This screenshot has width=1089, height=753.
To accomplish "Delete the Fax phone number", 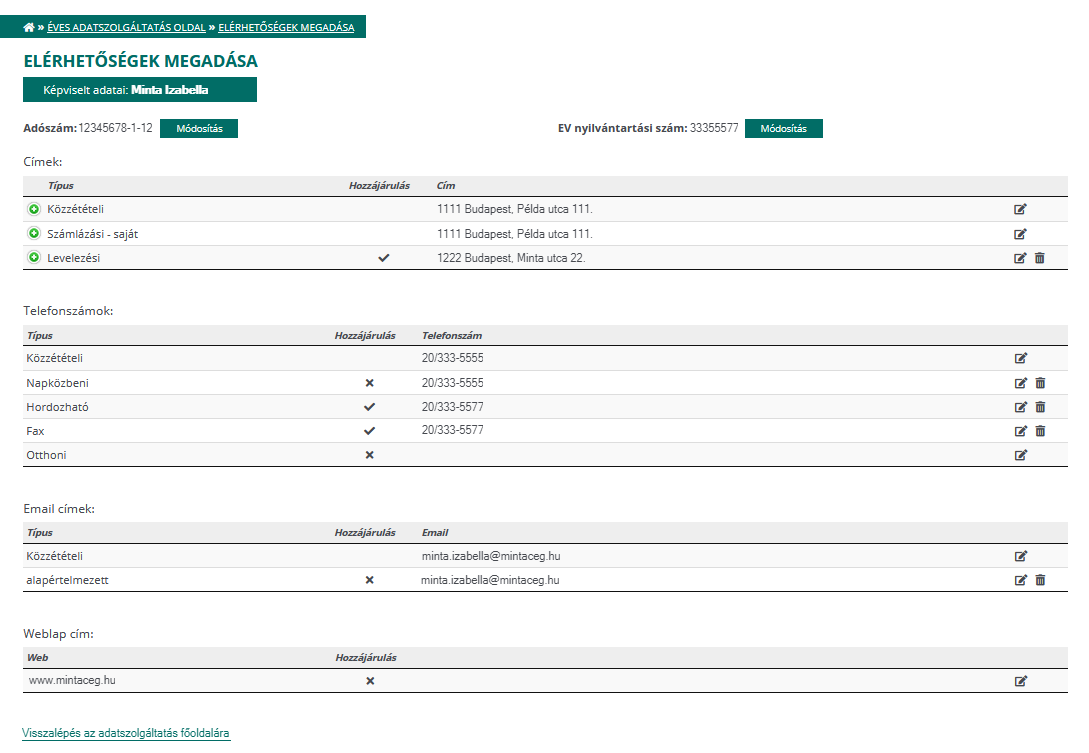I will tap(1039, 431).
